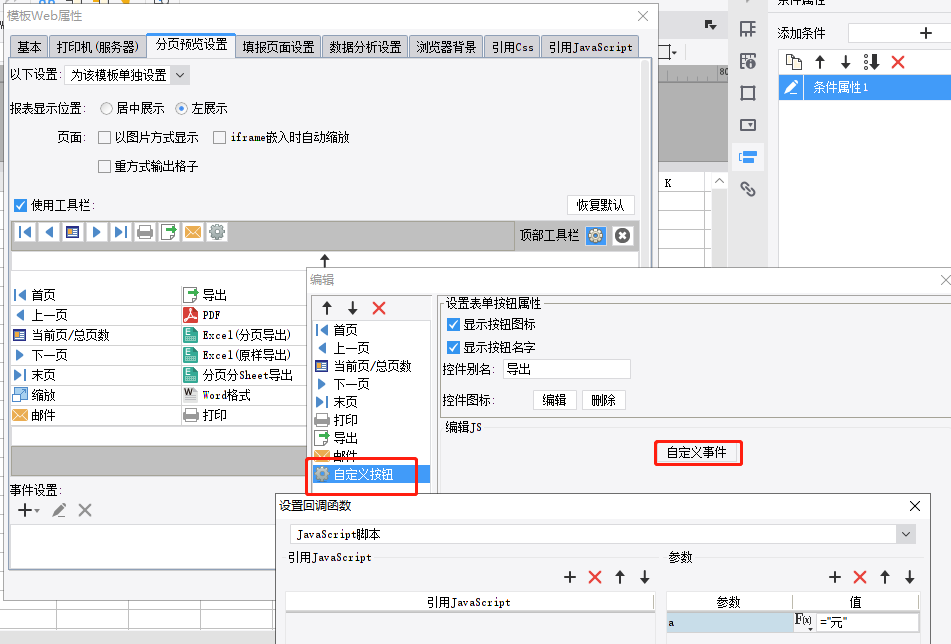This screenshot has height=644, width=951.
Task: Select 打印 in the 编辑 list
Action: click(371, 420)
